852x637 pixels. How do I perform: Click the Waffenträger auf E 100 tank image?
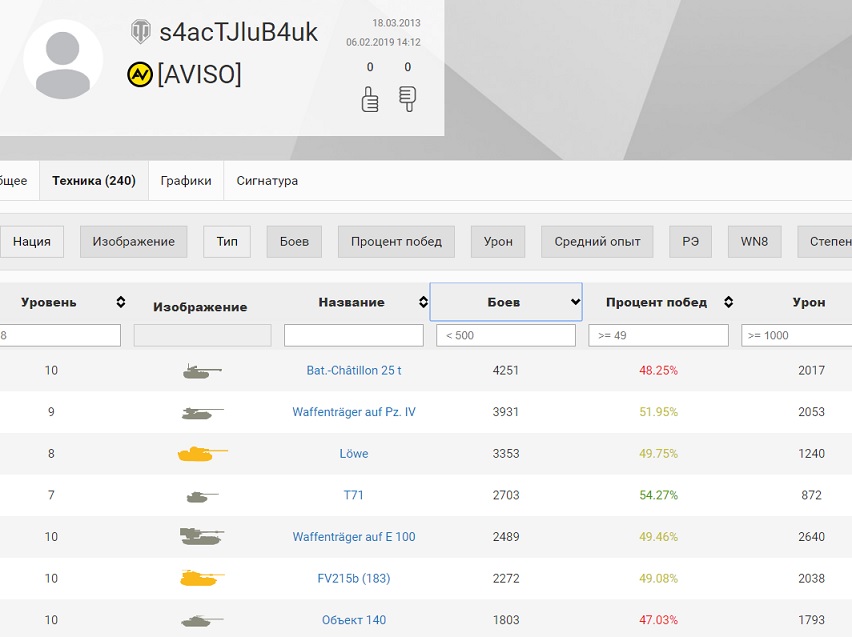pos(202,536)
